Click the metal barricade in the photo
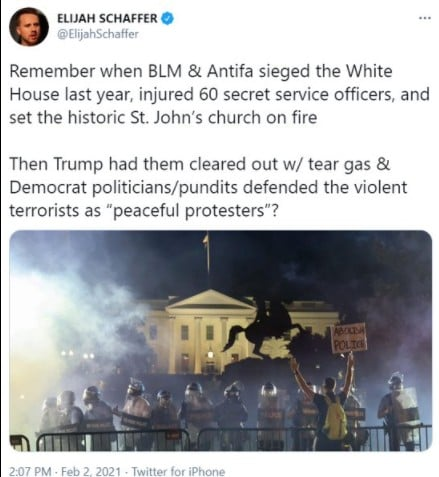439x477 pixels. click(220, 438)
